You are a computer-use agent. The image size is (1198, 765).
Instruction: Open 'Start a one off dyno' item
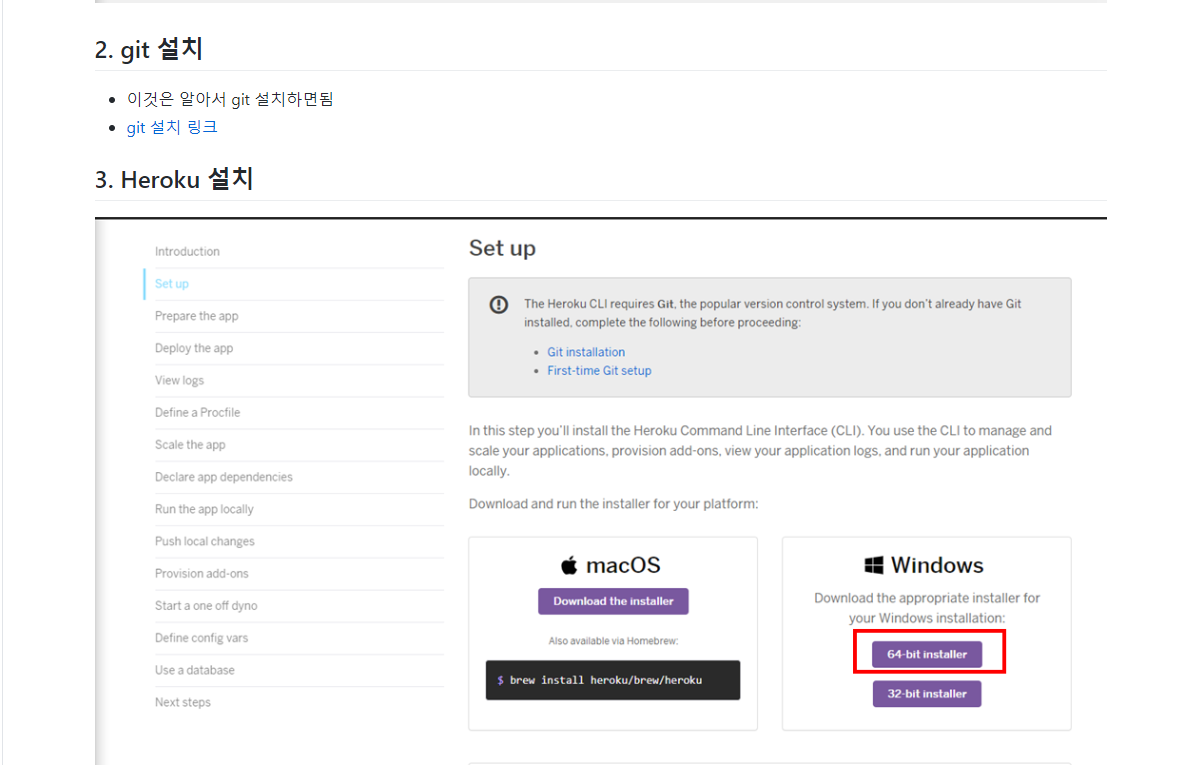(206, 605)
